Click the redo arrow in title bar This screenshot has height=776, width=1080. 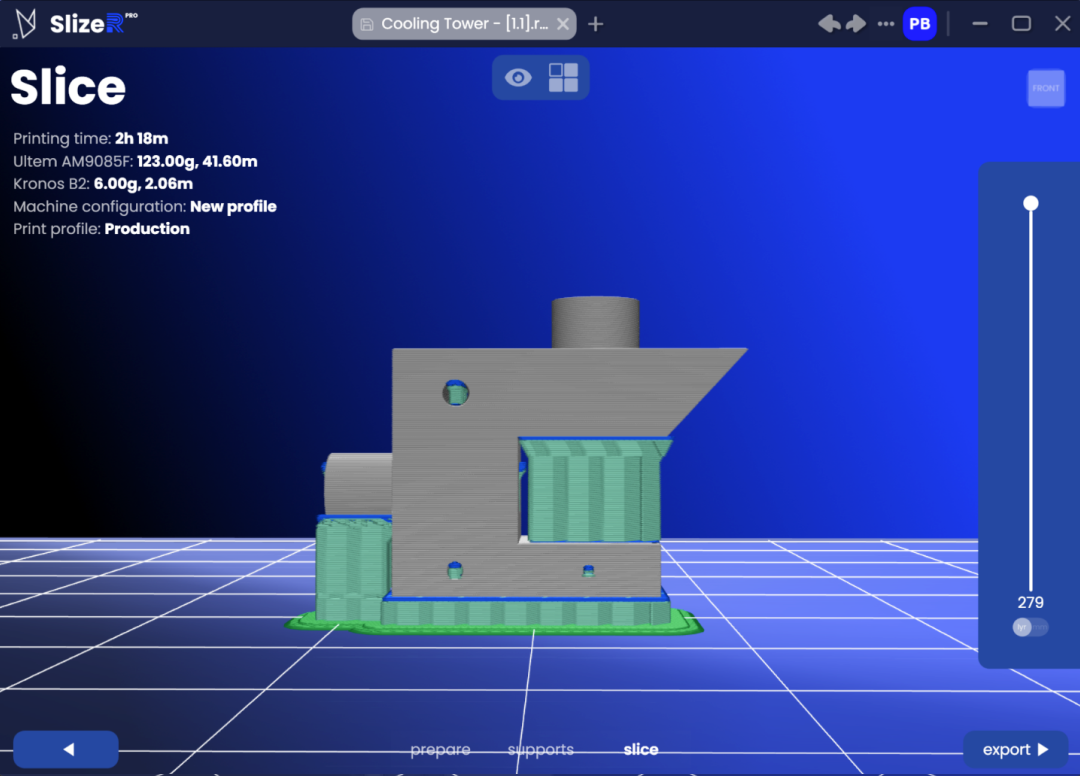click(x=855, y=24)
